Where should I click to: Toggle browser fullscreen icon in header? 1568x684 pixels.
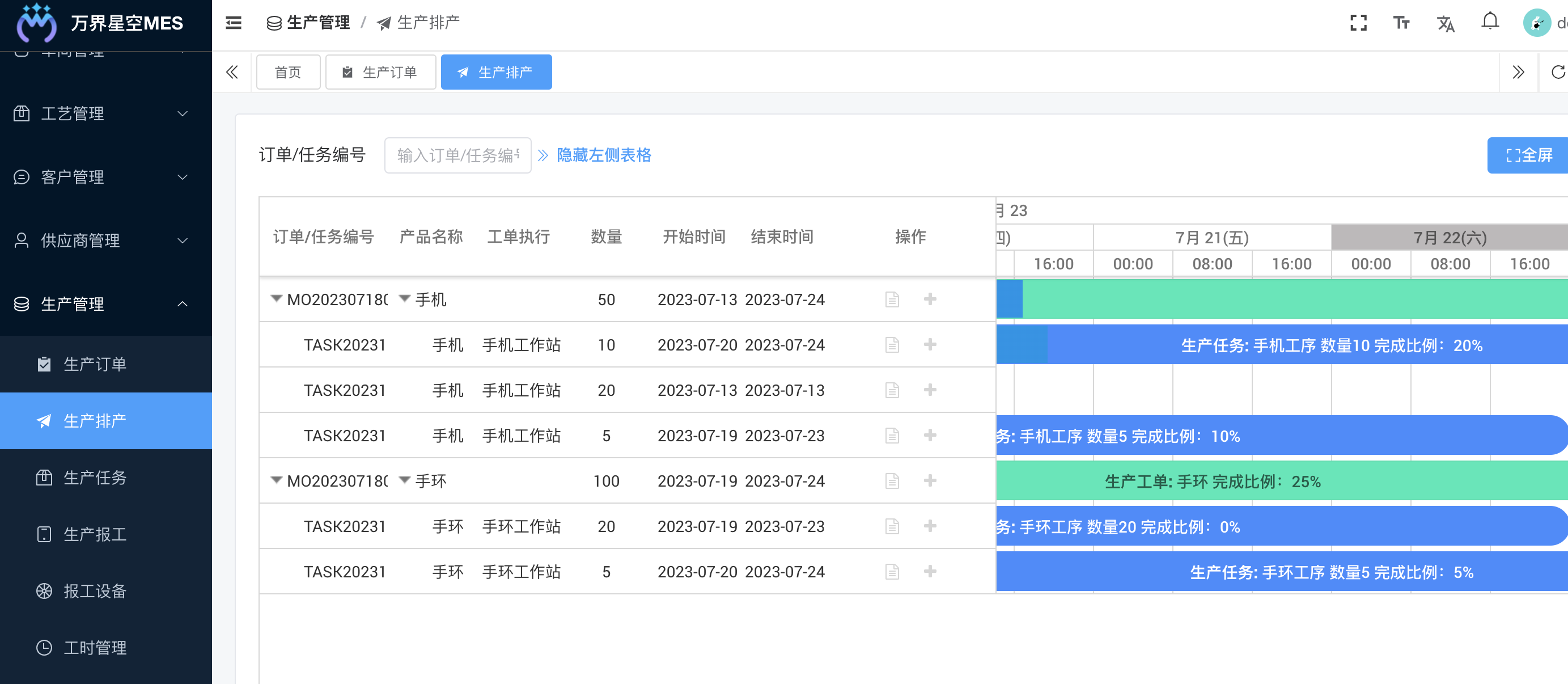click(1358, 23)
